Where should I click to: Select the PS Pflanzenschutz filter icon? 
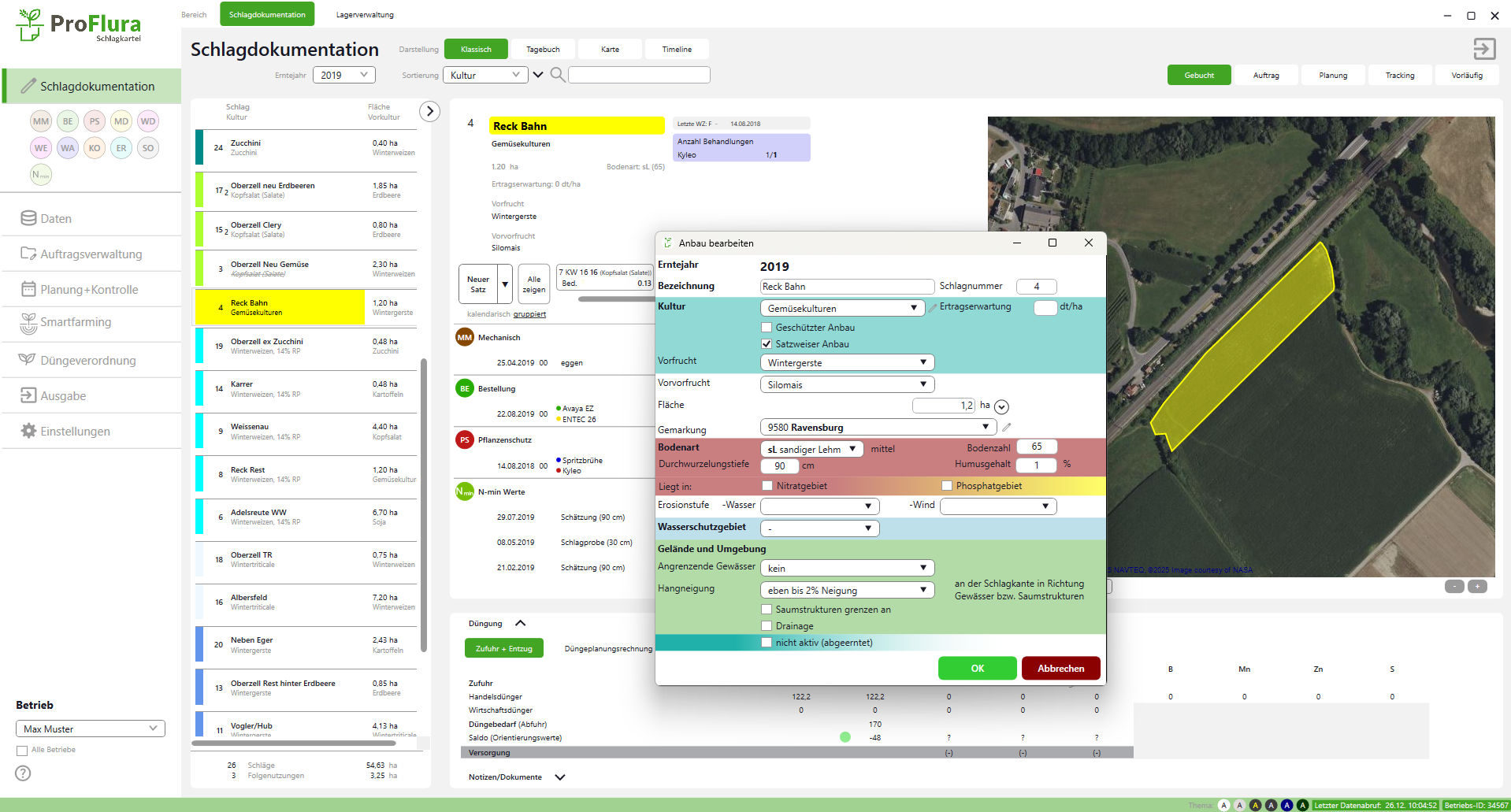point(95,121)
